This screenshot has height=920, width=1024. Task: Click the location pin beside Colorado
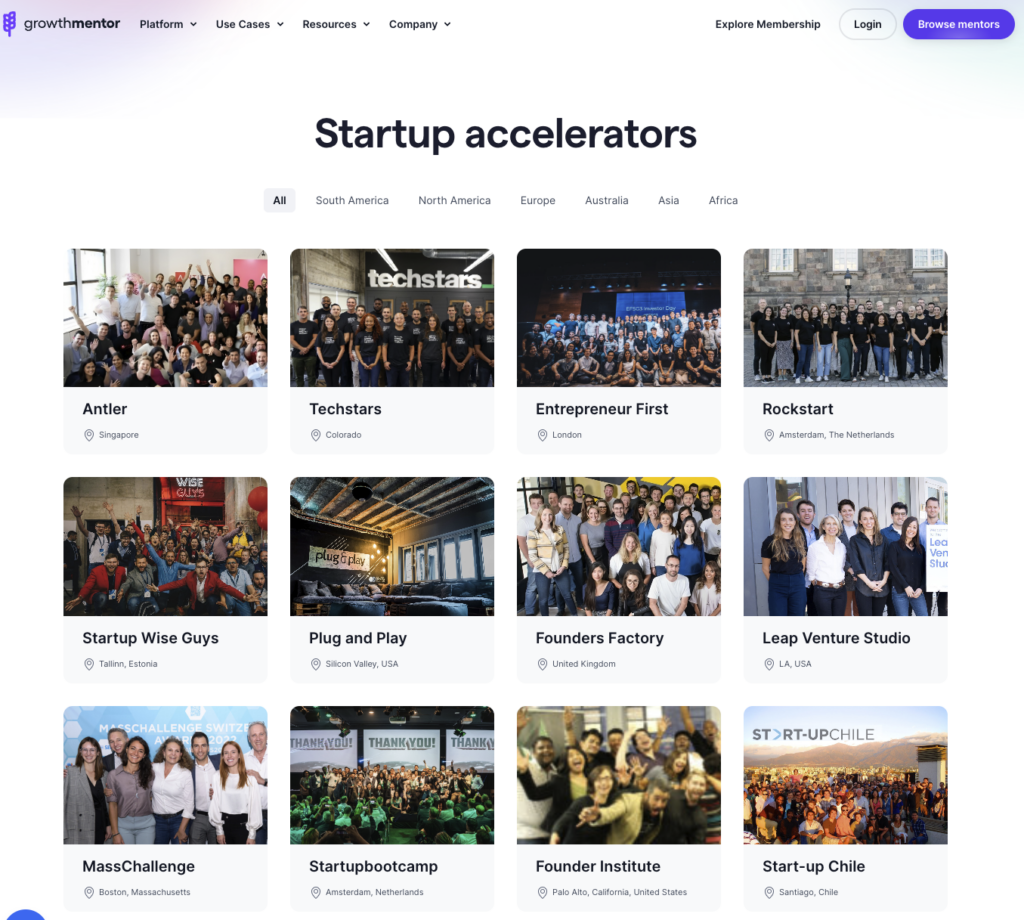click(315, 435)
